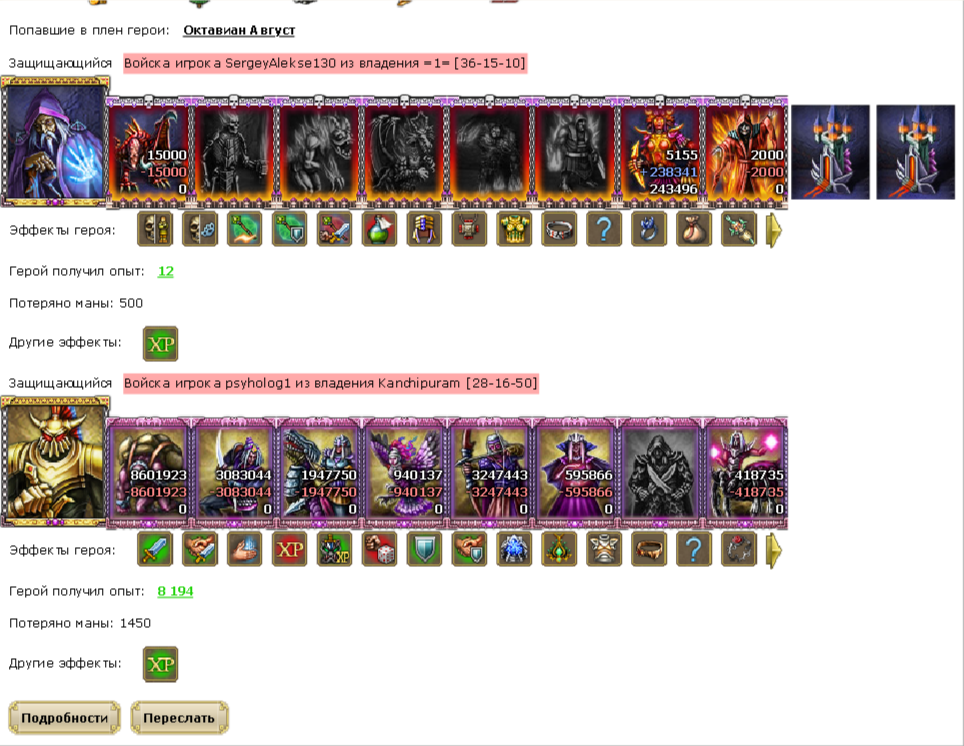The image size is (964, 746).
Task: Click the shield effect icon in second row
Action: (424, 549)
